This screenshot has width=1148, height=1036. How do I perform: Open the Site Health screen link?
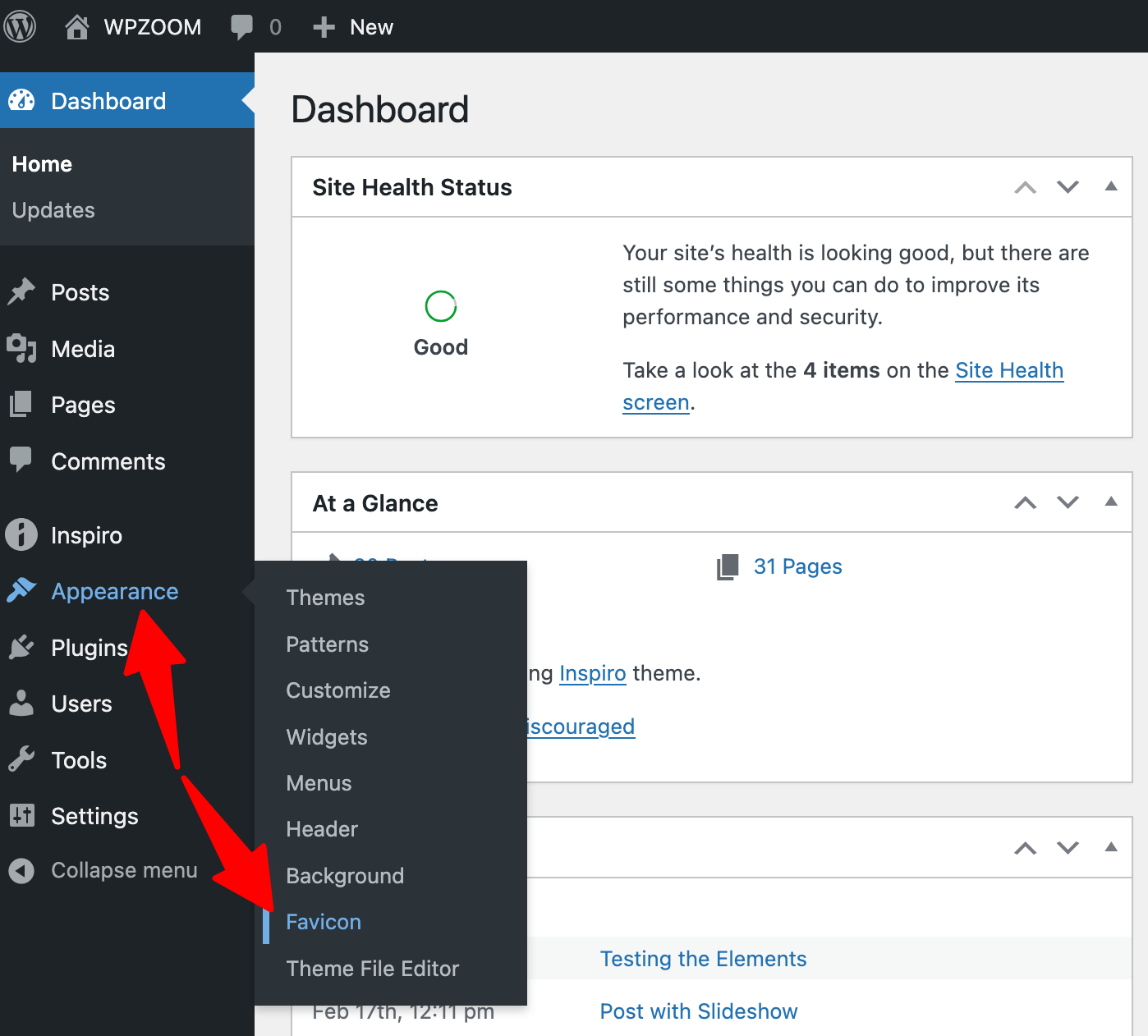coord(1009,370)
